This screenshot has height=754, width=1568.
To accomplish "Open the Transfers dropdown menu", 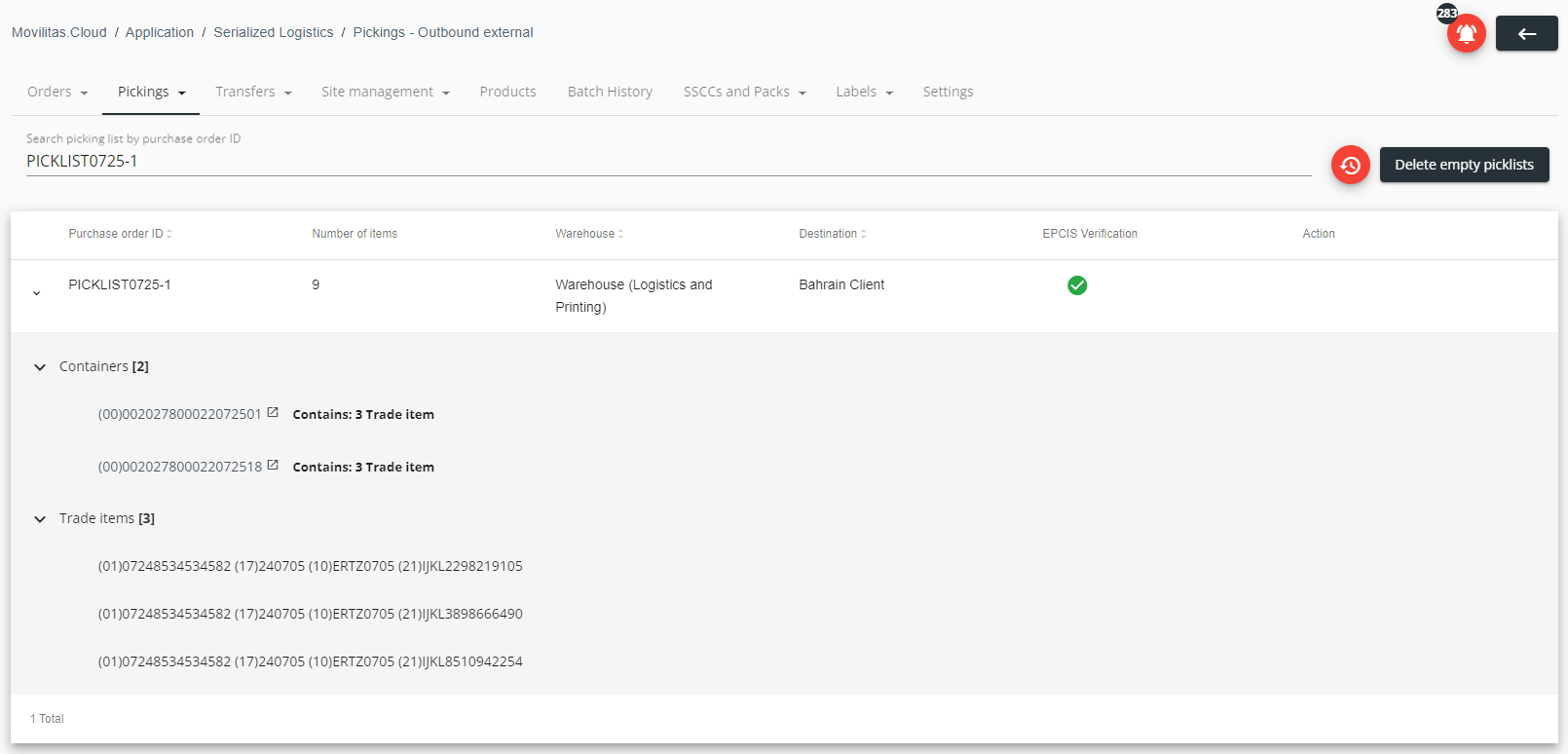I will [x=253, y=92].
